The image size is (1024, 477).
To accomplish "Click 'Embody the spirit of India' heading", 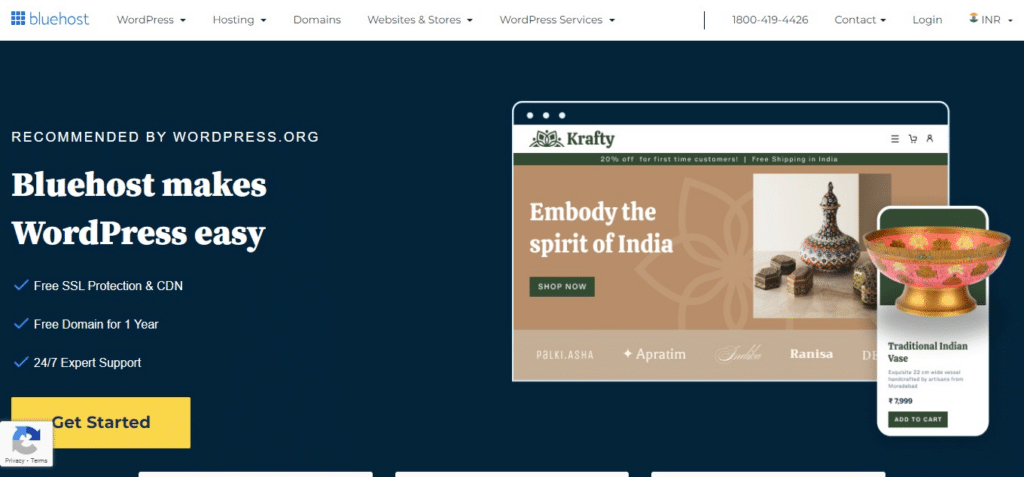I will point(601,228).
